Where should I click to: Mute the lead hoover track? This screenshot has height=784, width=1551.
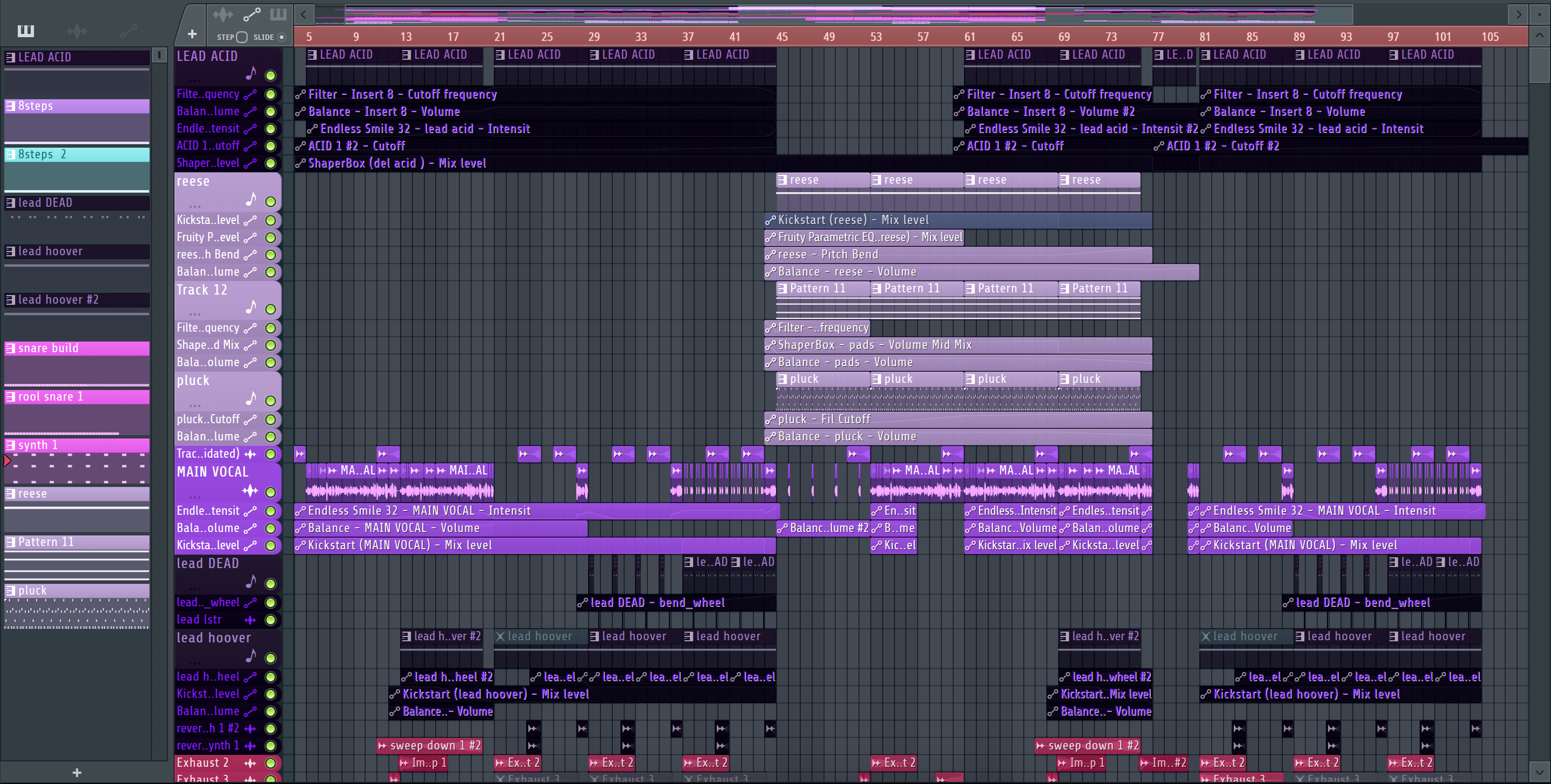coord(271,658)
